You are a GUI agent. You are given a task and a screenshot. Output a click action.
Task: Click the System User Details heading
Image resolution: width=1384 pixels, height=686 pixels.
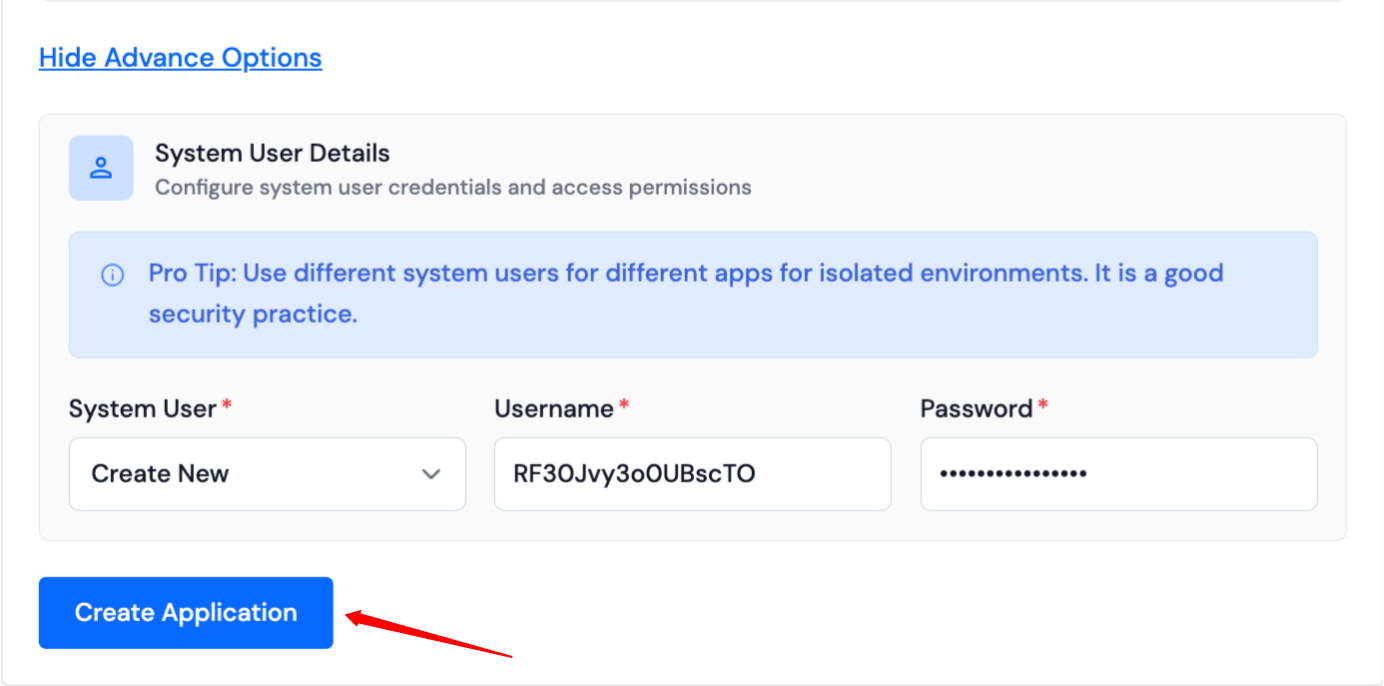coord(272,153)
